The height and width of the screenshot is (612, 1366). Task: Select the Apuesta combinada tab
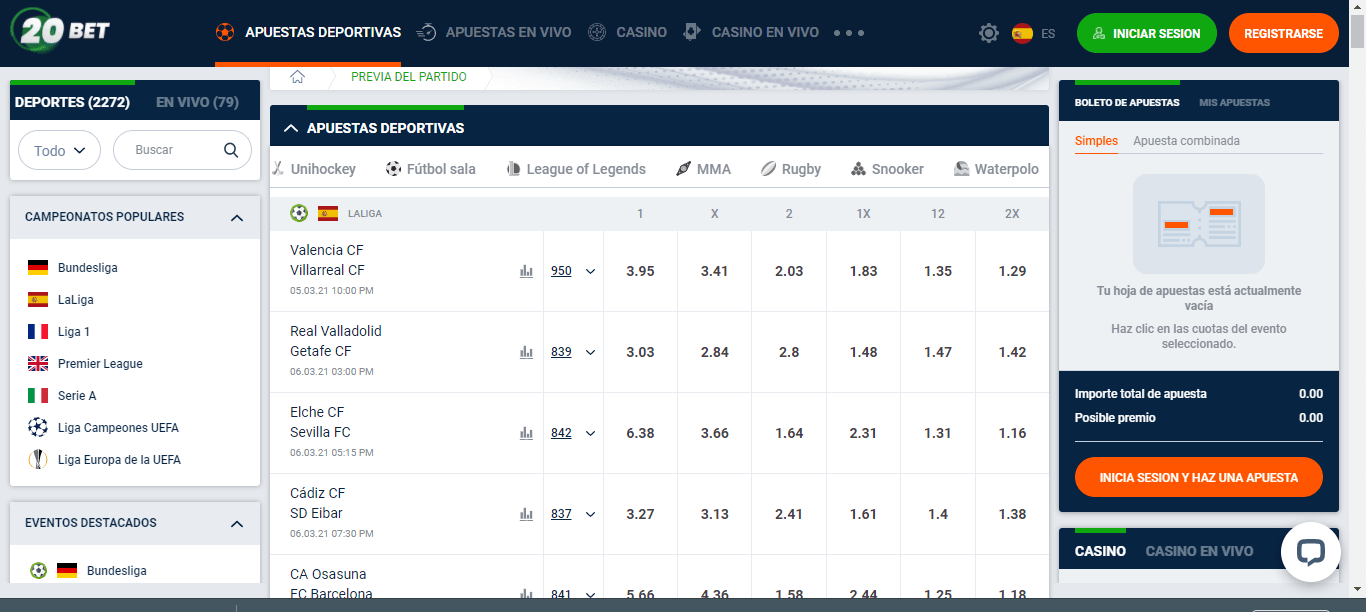click(1186, 141)
